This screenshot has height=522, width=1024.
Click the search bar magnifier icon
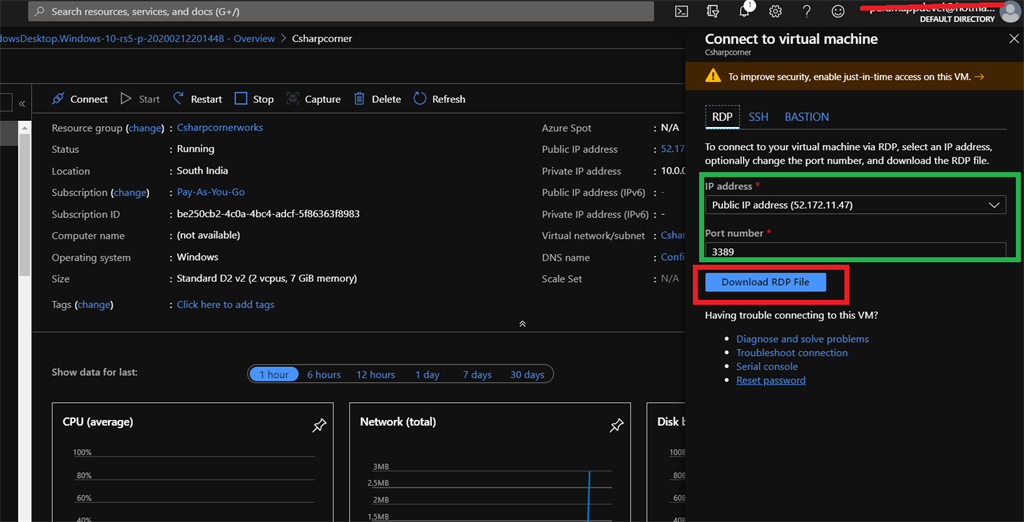(x=40, y=11)
